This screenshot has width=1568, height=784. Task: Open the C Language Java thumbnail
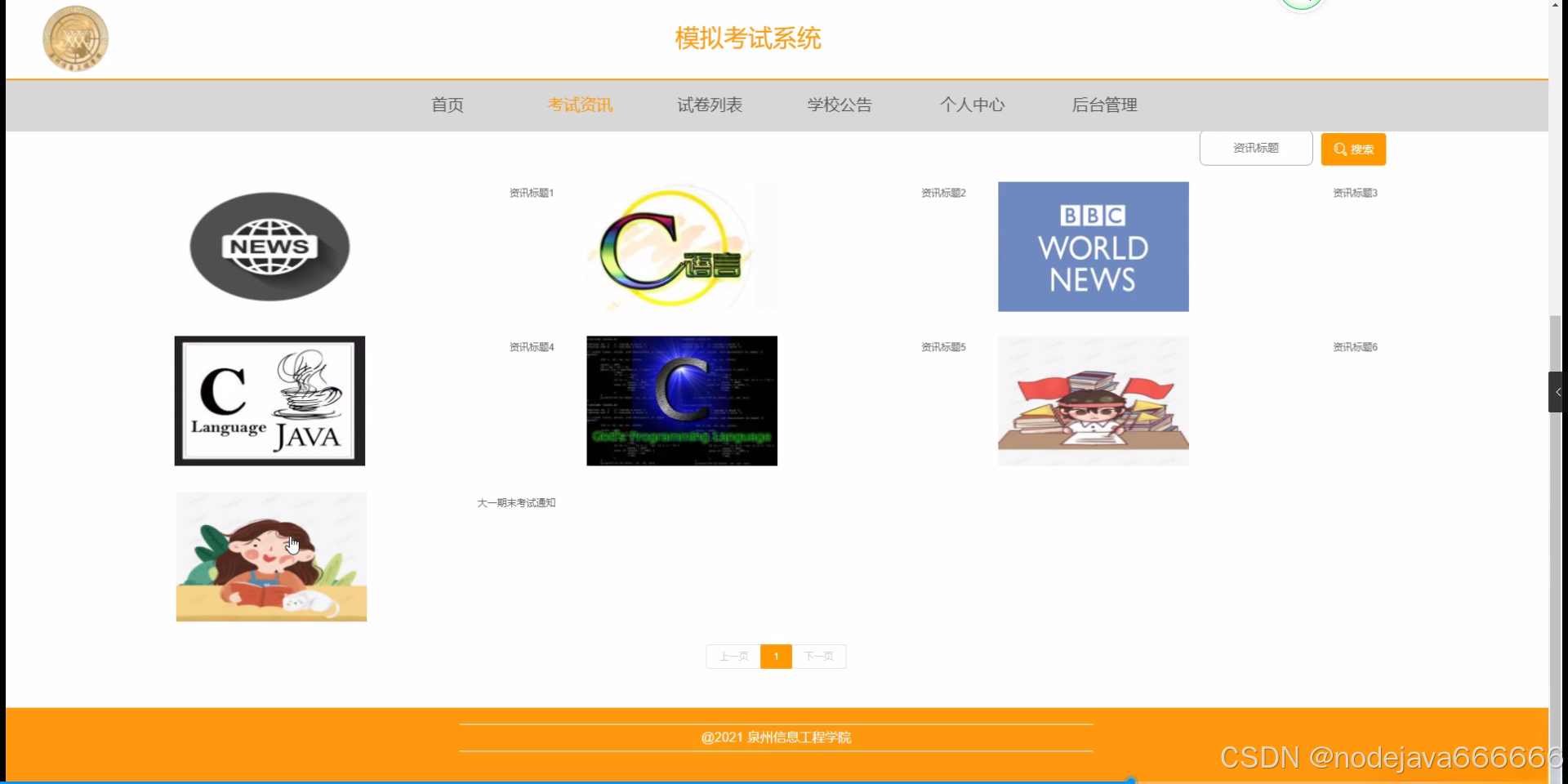tap(269, 401)
